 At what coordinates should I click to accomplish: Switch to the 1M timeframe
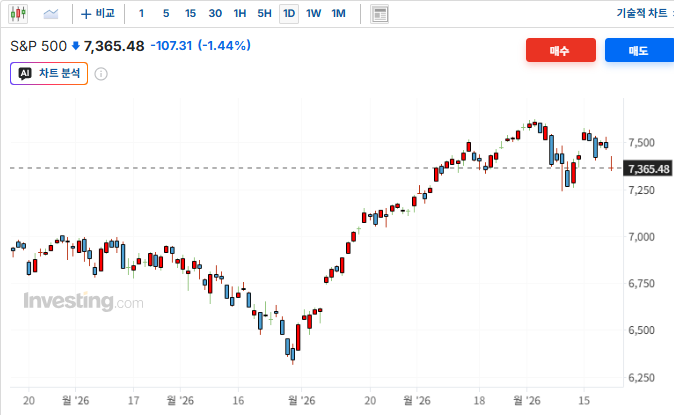[338, 14]
